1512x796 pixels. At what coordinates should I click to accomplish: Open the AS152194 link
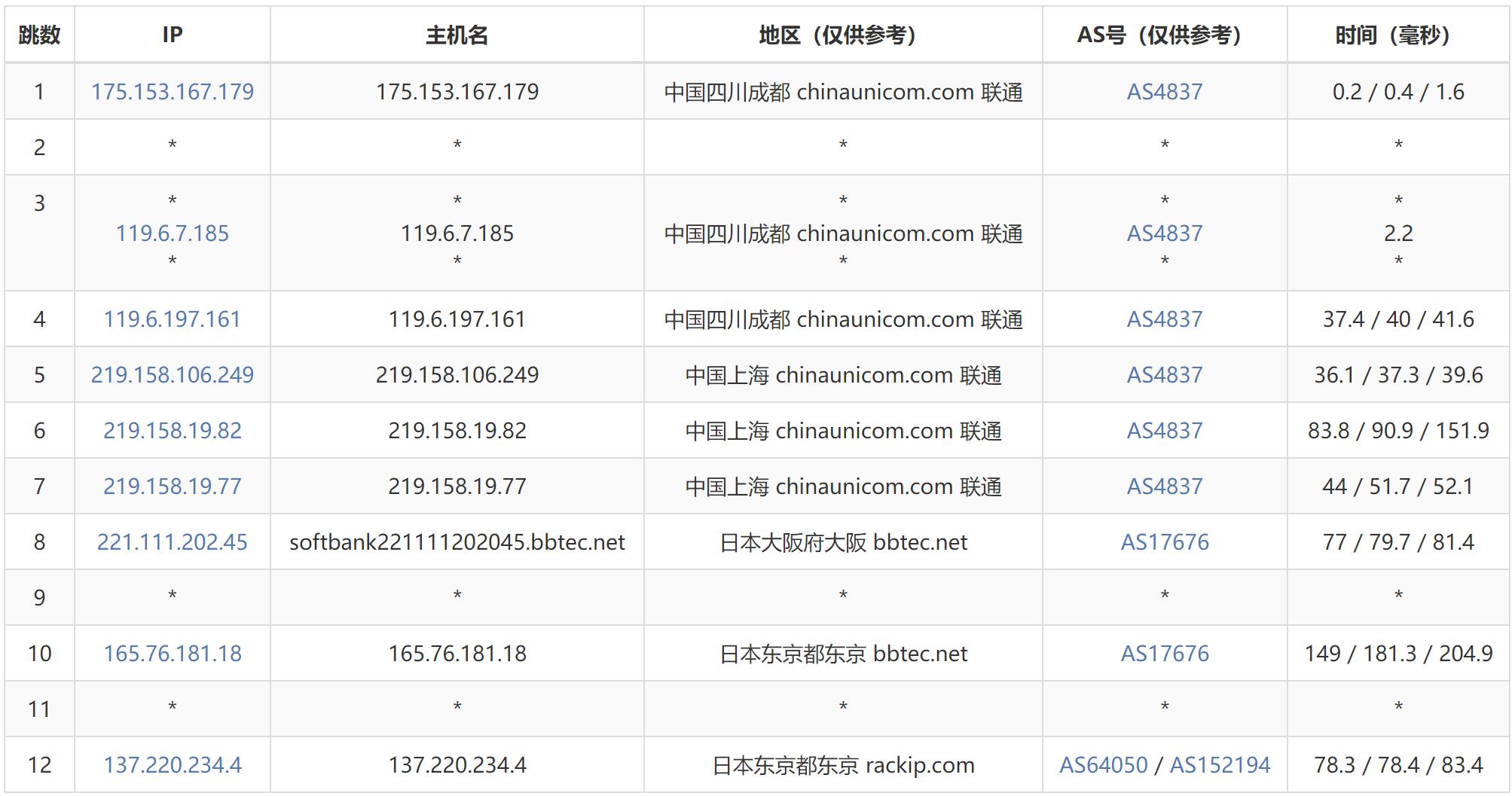pos(1220,765)
